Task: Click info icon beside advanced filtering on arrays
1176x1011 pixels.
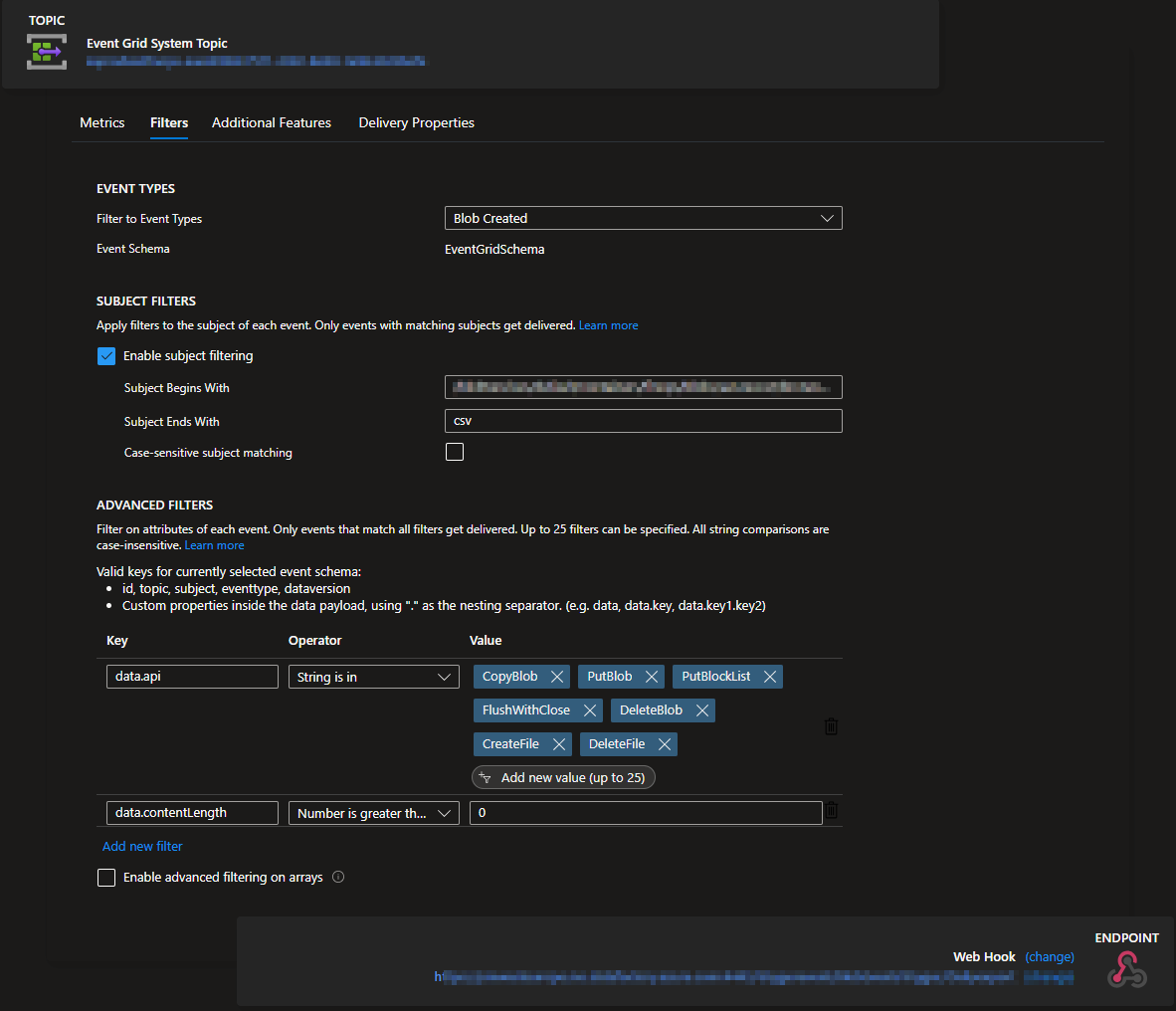Action: point(338,877)
